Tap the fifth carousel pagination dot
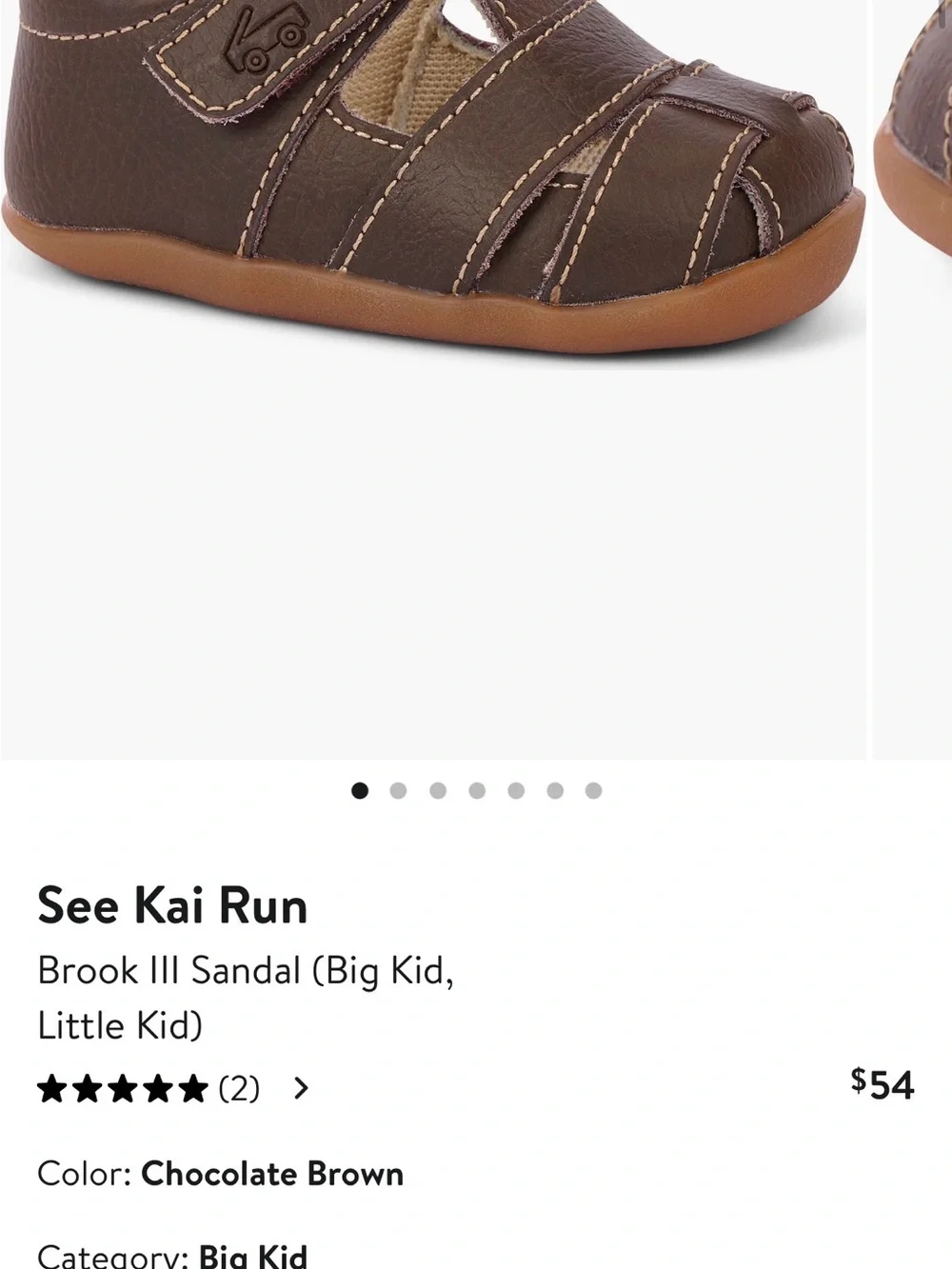 click(516, 790)
